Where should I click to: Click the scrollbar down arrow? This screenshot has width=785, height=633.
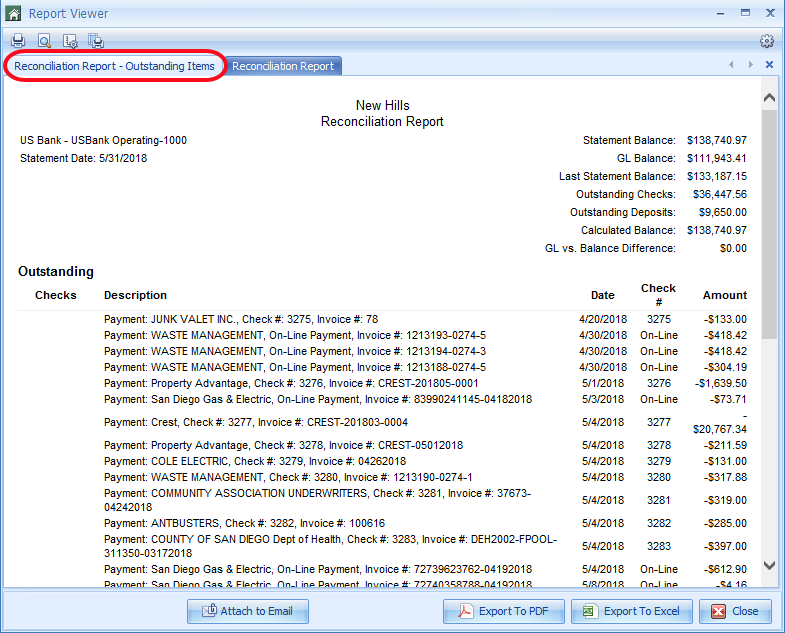[769, 566]
